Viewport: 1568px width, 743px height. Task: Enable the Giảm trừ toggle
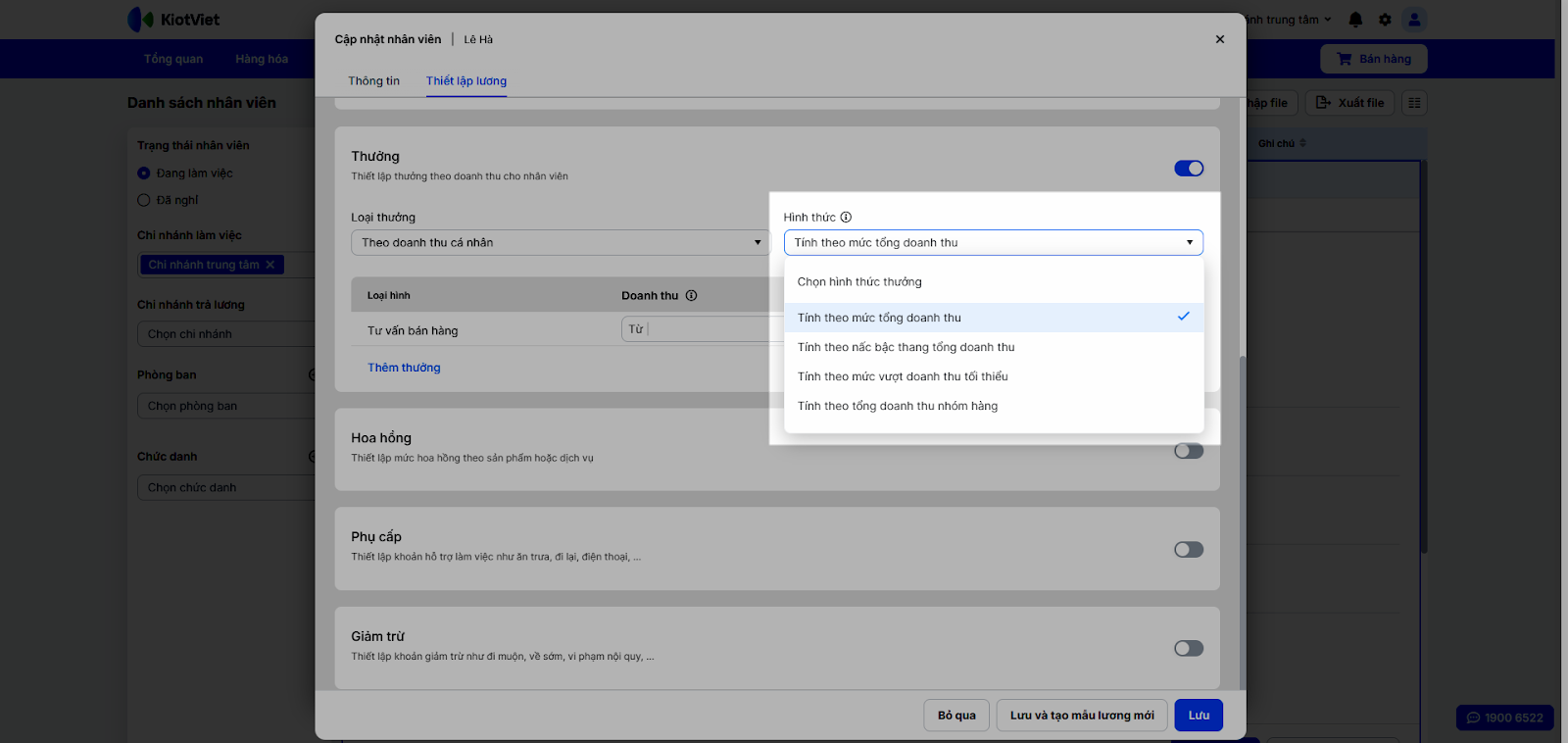click(x=1189, y=649)
